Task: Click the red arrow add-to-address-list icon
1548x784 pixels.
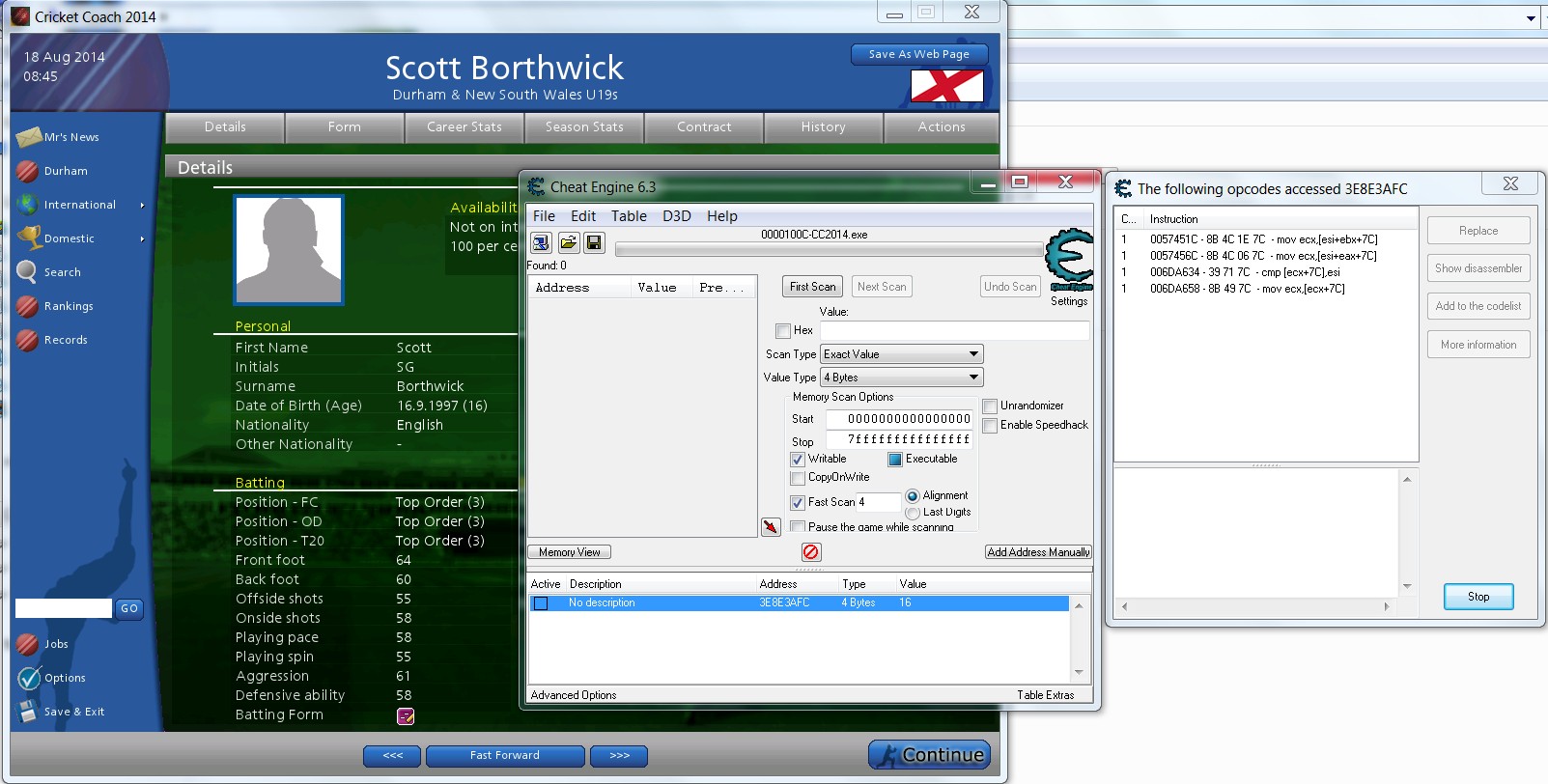Action: (x=771, y=527)
